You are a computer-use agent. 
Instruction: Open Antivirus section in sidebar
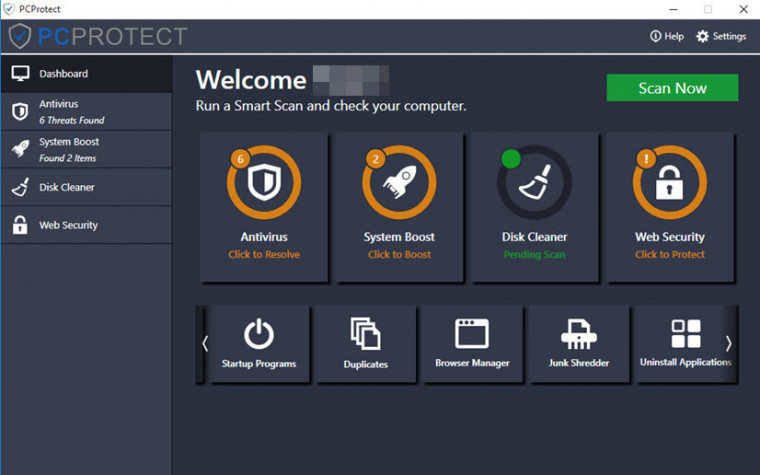click(86, 112)
